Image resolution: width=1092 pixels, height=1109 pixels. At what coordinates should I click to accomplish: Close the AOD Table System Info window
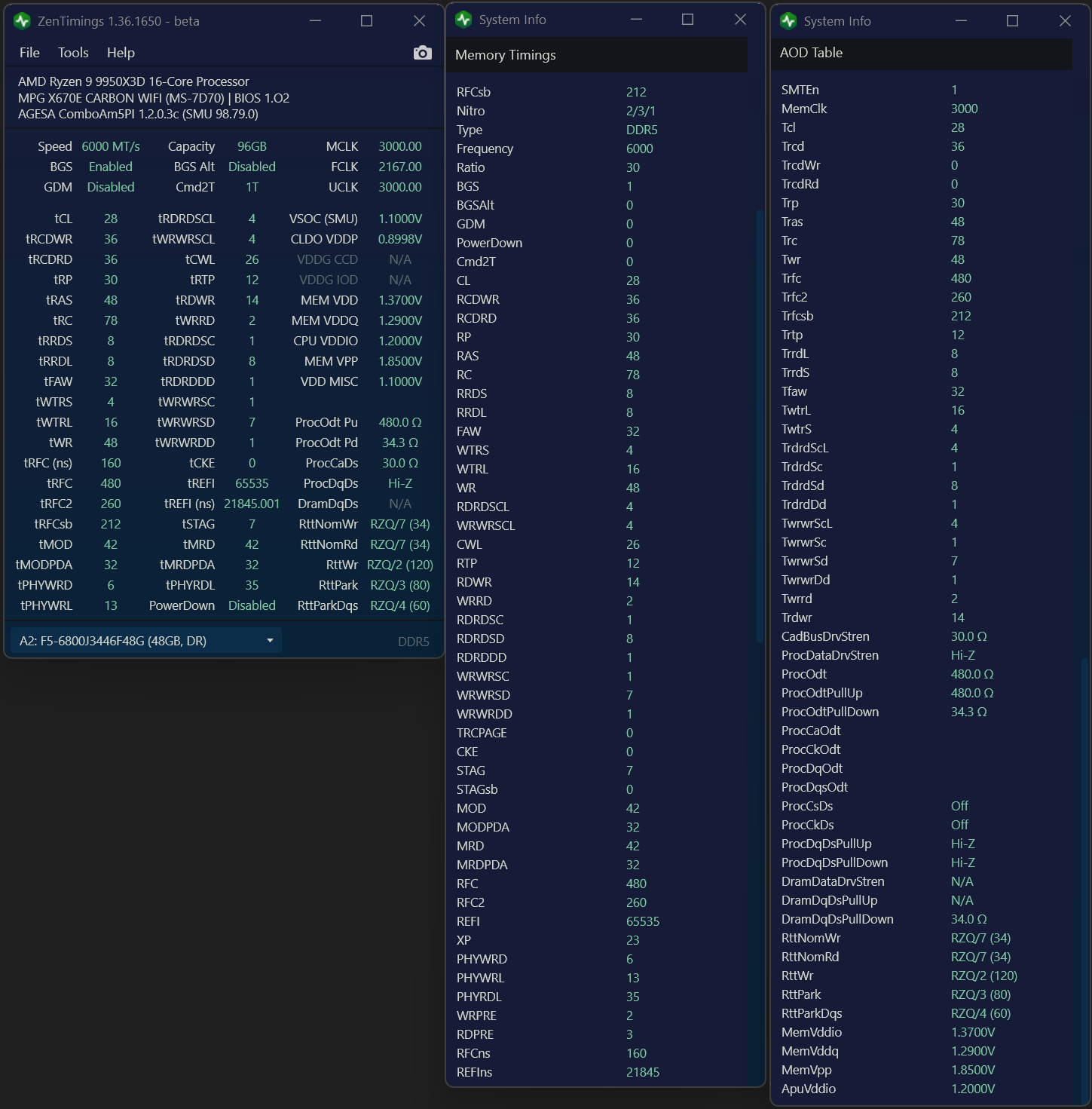pos(1065,21)
